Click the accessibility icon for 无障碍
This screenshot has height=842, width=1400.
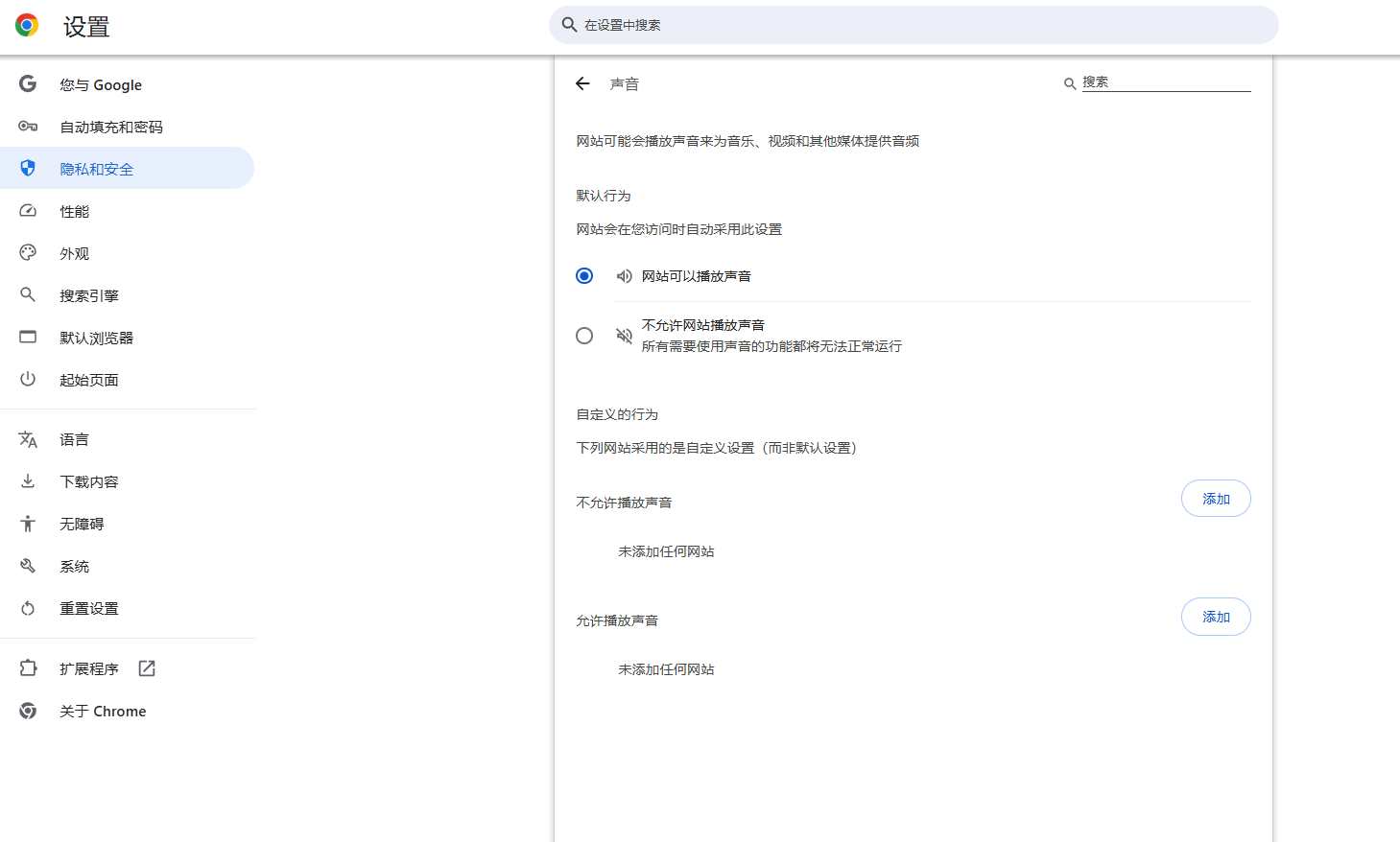point(28,524)
